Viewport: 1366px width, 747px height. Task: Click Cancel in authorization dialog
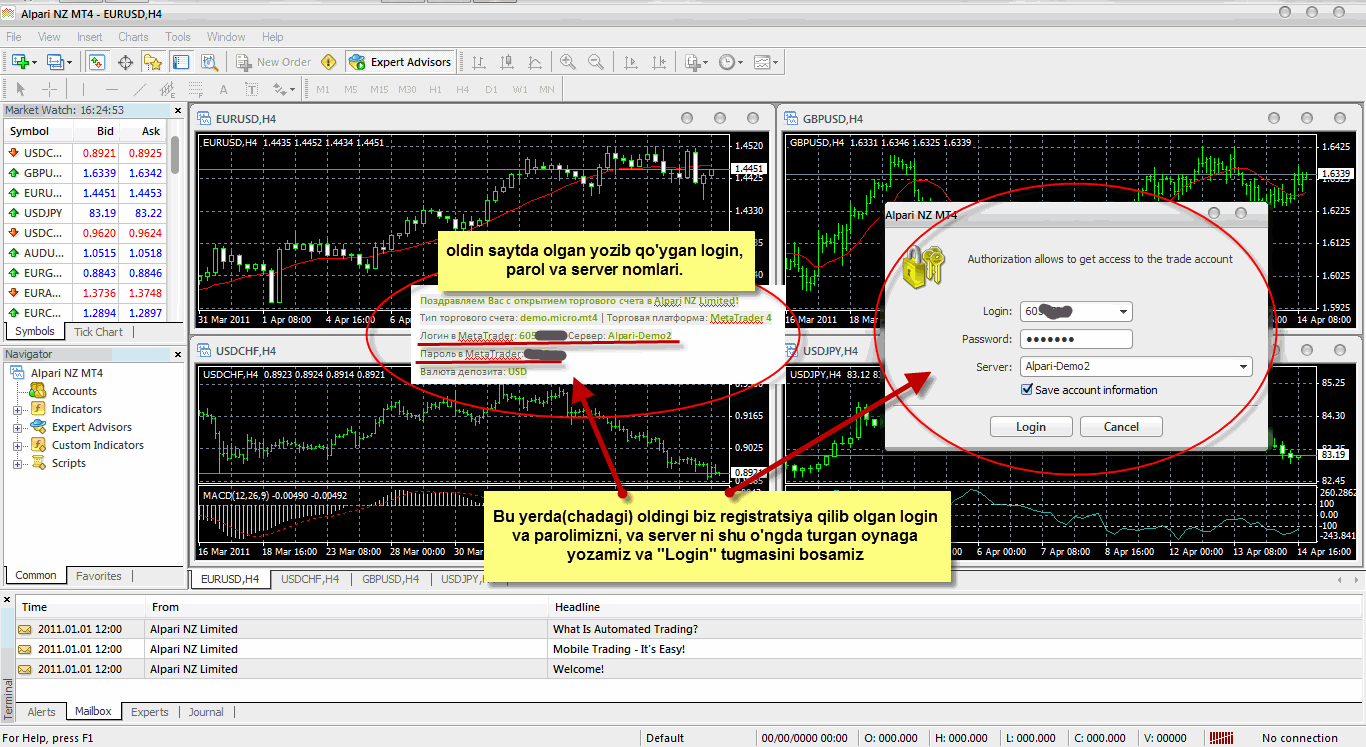[x=1121, y=427]
